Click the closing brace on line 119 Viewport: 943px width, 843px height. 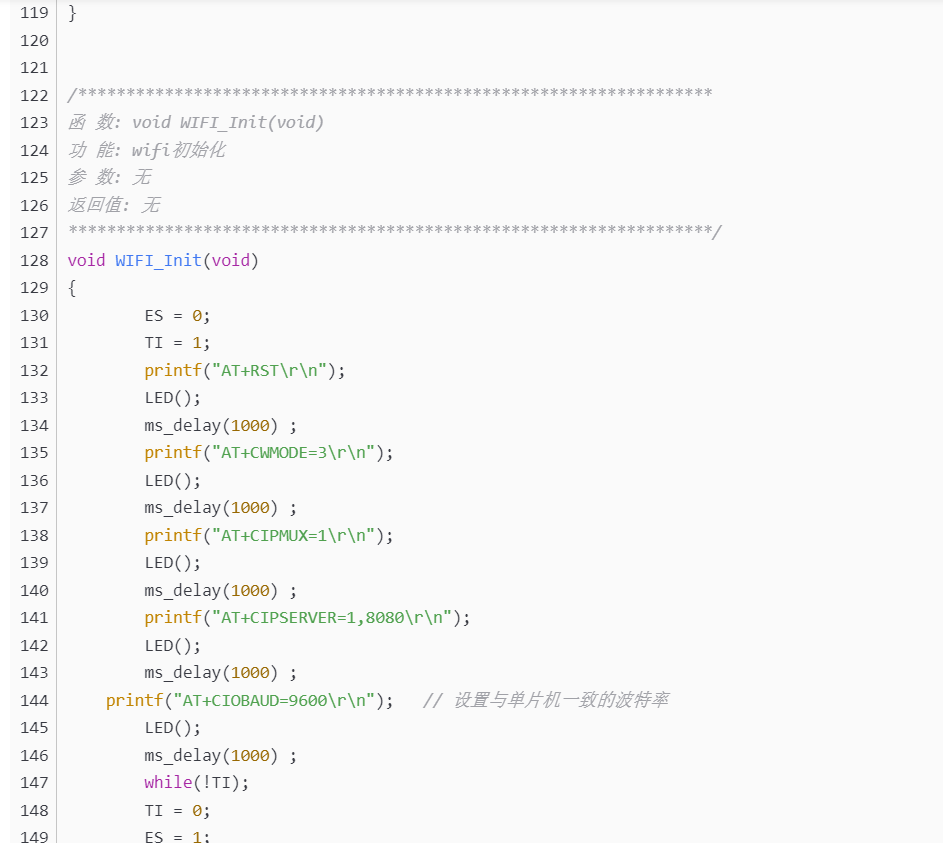pos(72,13)
